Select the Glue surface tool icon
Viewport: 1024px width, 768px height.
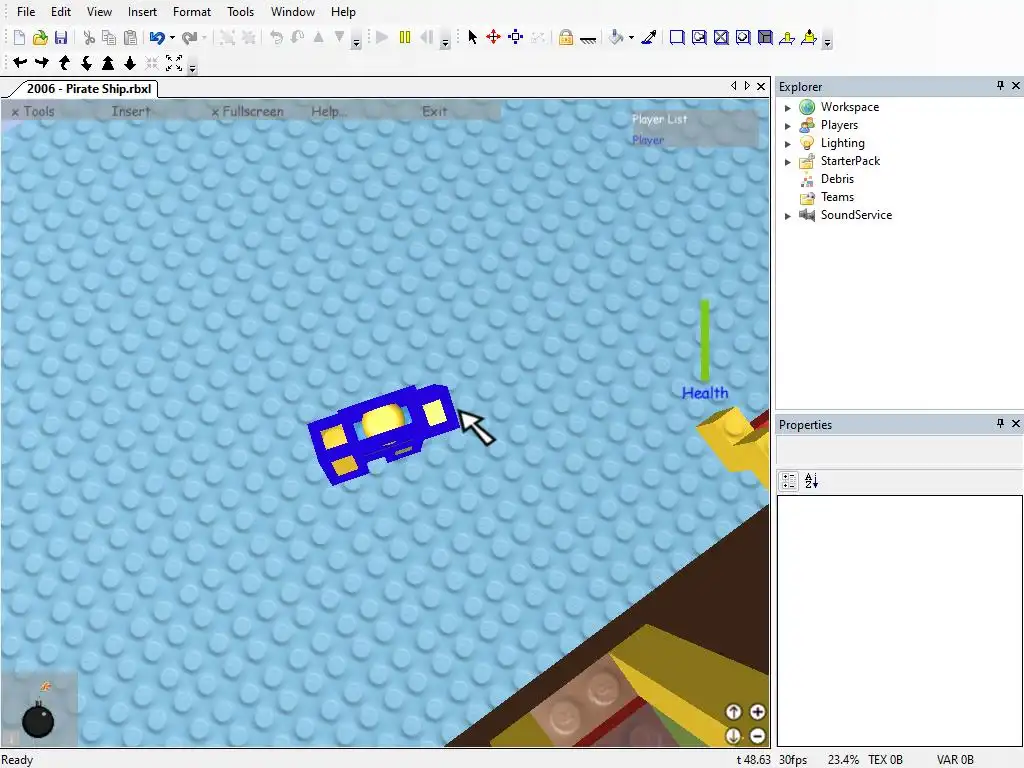pyautogui.click(x=699, y=37)
